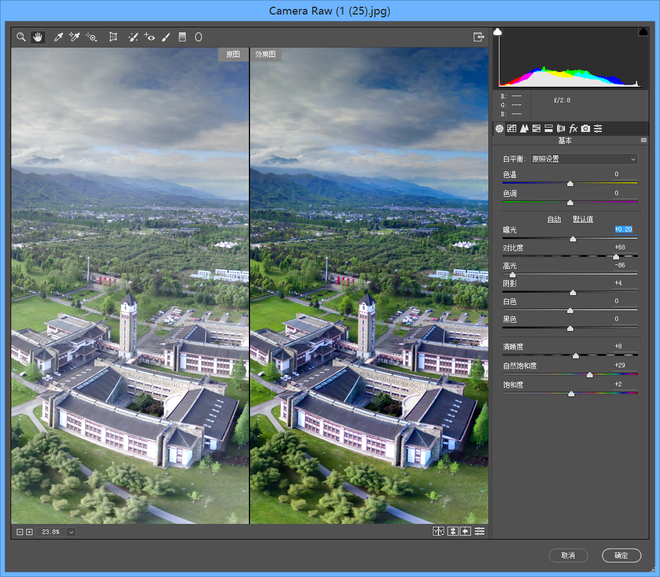The image size is (660, 577).
Task: Open the Lens Corrections panel tab
Action: [561, 128]
